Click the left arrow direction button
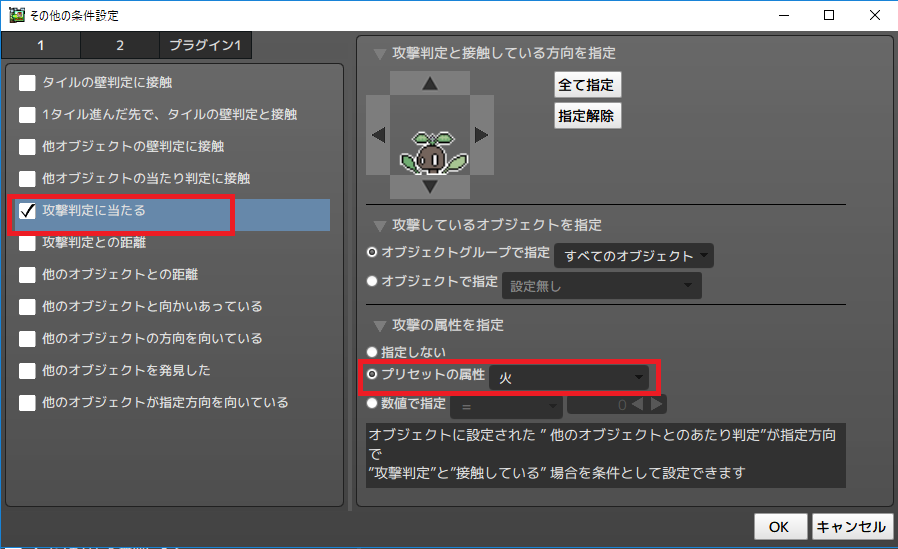 378,135
